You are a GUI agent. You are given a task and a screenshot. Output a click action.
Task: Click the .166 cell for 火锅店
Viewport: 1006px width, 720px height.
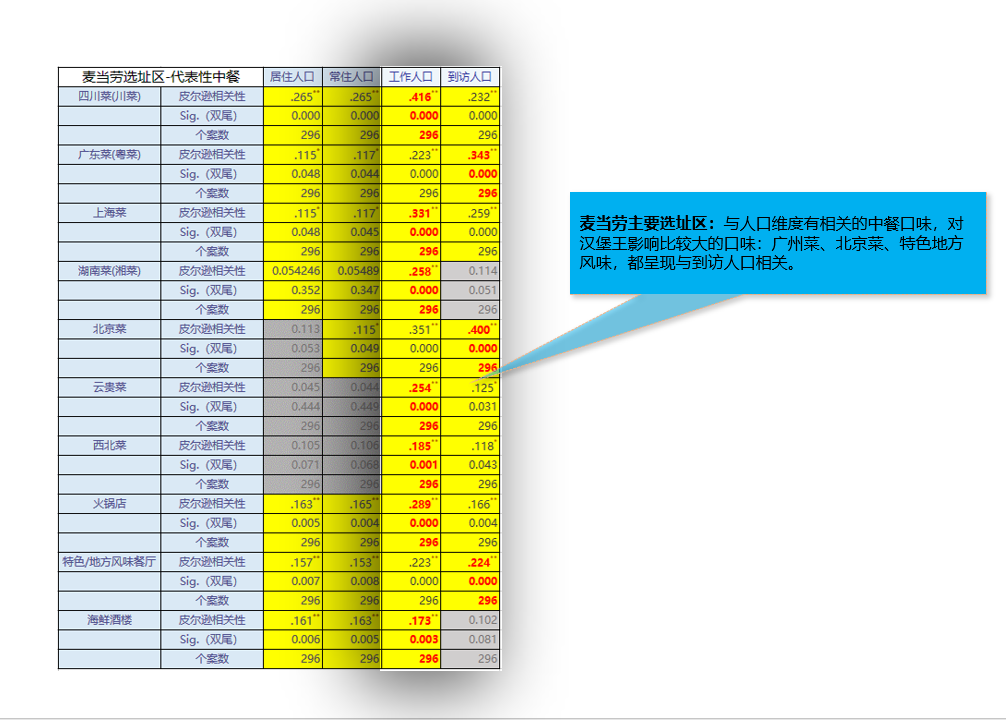click(x=470, y=503)
